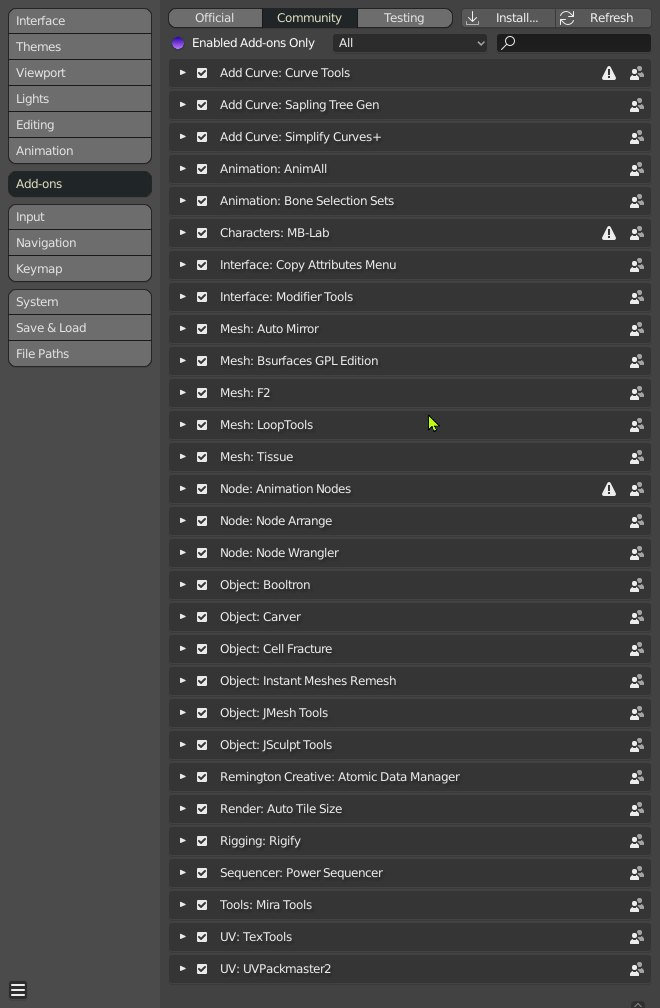
Task: Click community icon on LoopTools row
Action: (637, 425)
